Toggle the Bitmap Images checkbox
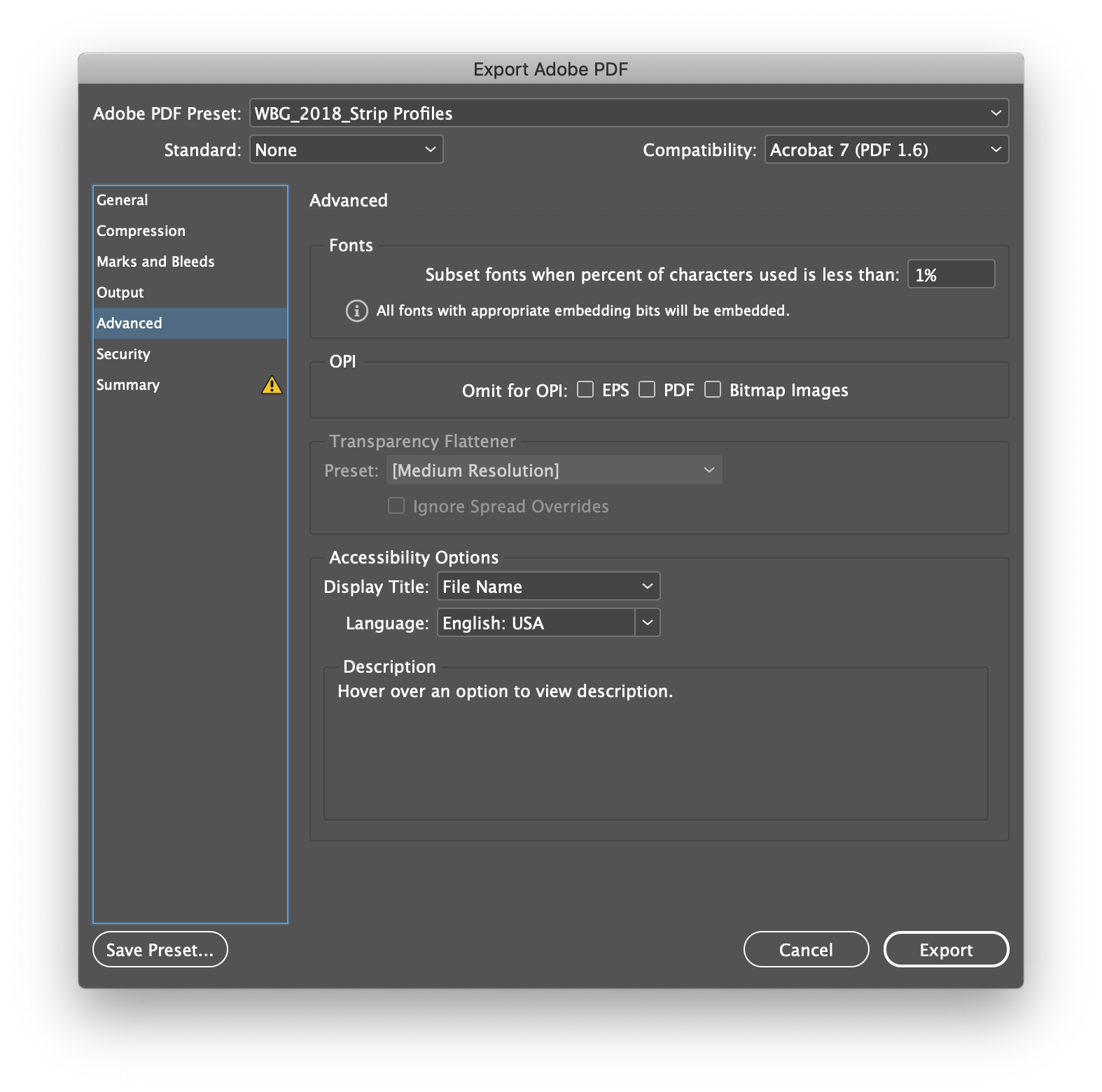Image resolution: width=1102 pixels, height=1092 pixels. click(713, 389)
